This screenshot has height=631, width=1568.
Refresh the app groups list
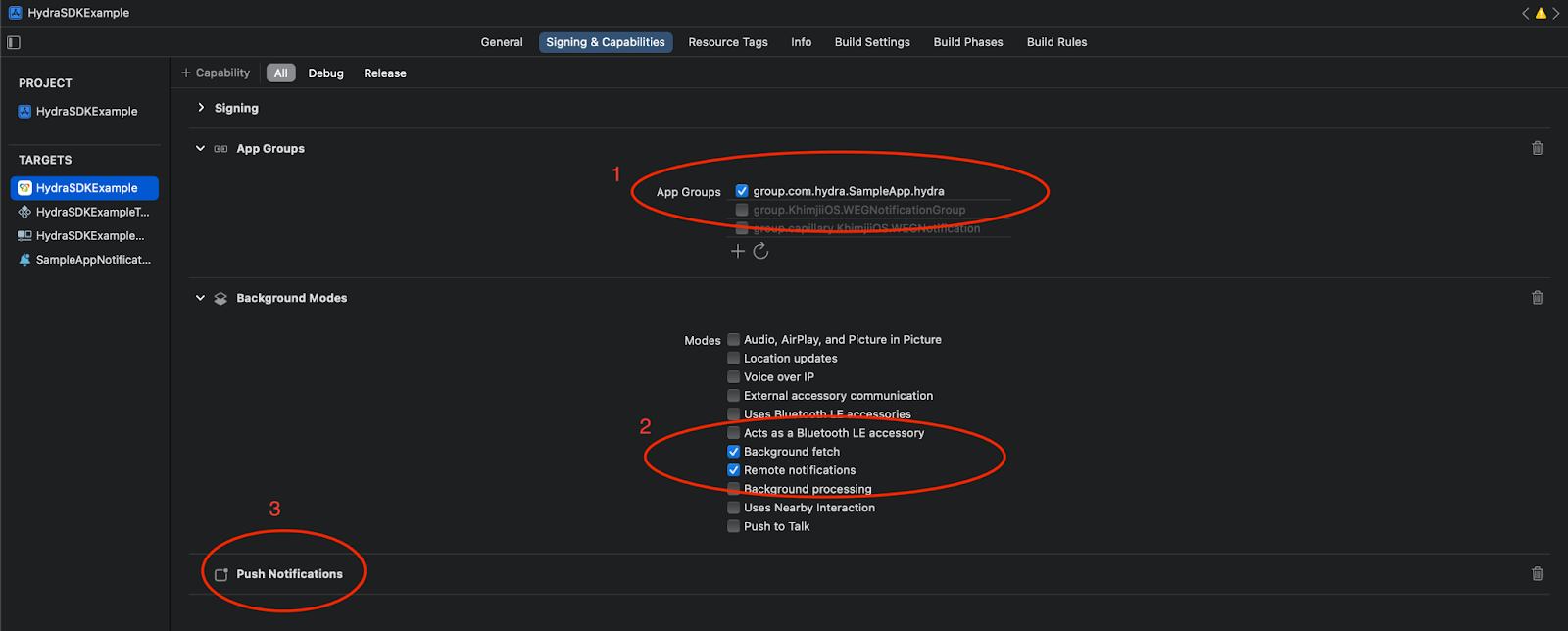tap(760, 251)
